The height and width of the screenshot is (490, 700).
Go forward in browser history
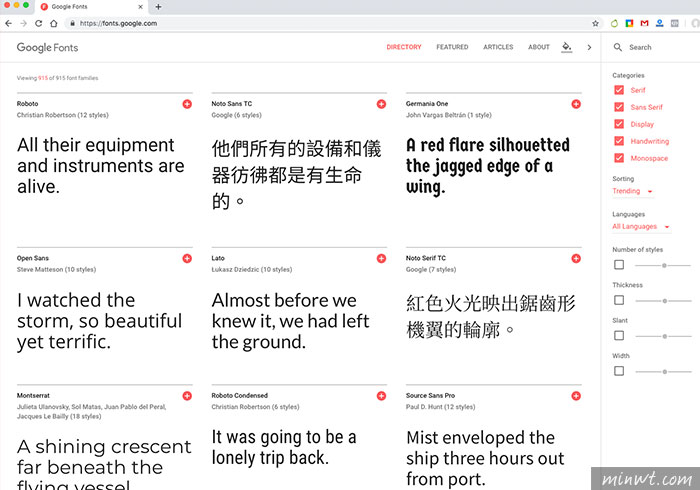point(23,23)
